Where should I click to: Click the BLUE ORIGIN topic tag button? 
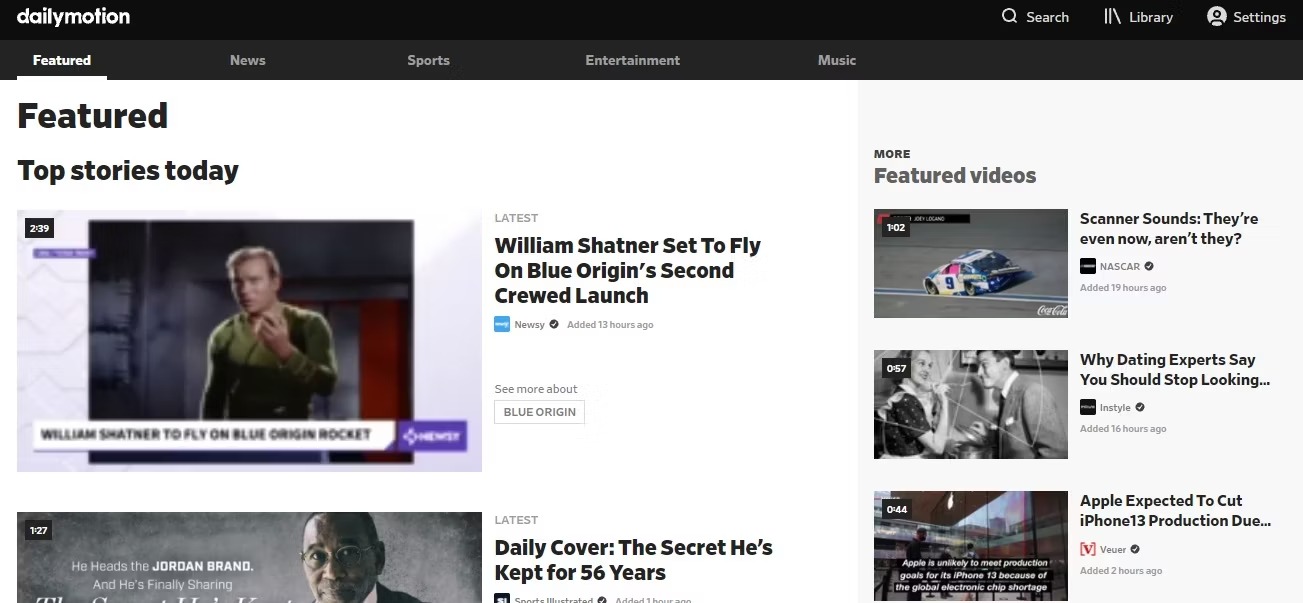(x=540, y=412)
